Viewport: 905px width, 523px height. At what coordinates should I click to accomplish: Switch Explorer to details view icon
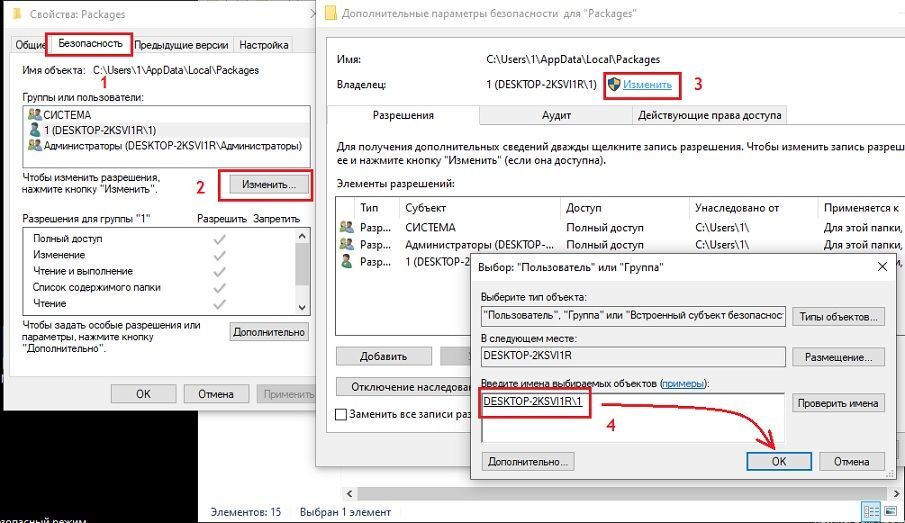coord(870,512)
